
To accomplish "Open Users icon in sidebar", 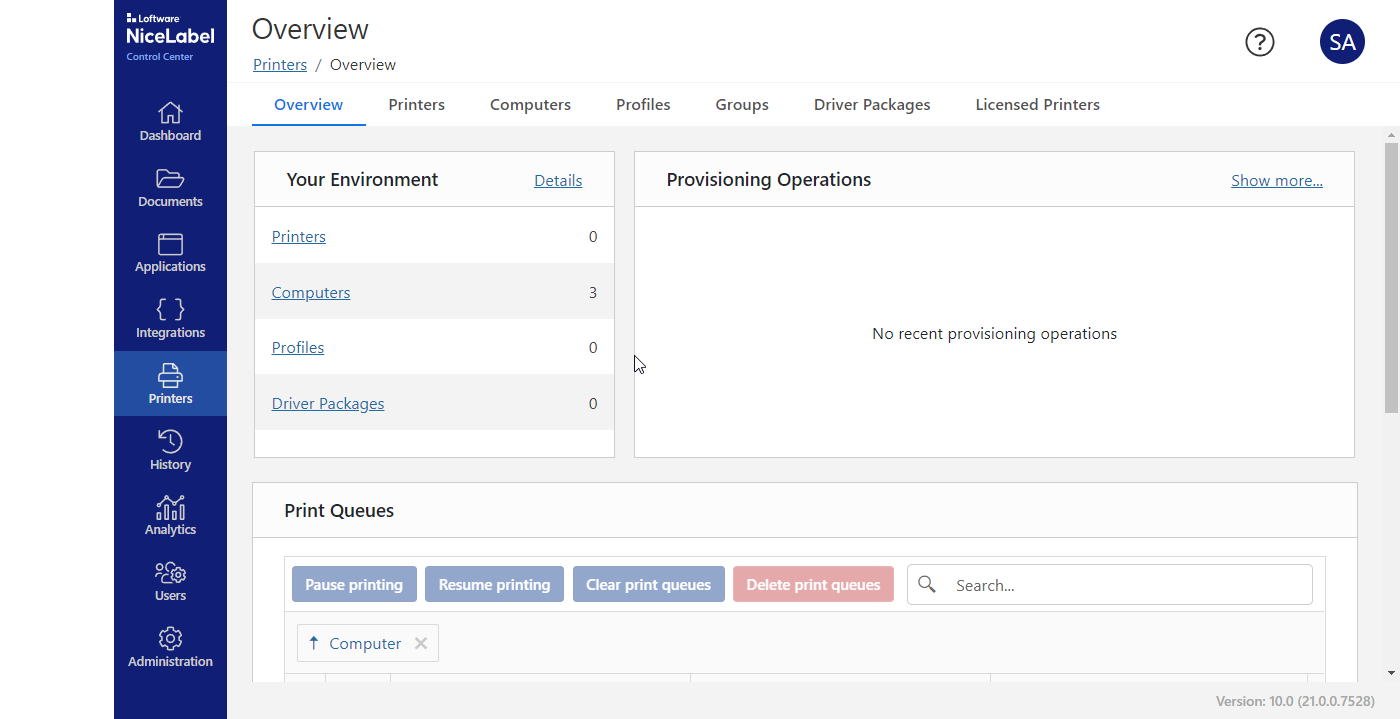I will (170, 573).
